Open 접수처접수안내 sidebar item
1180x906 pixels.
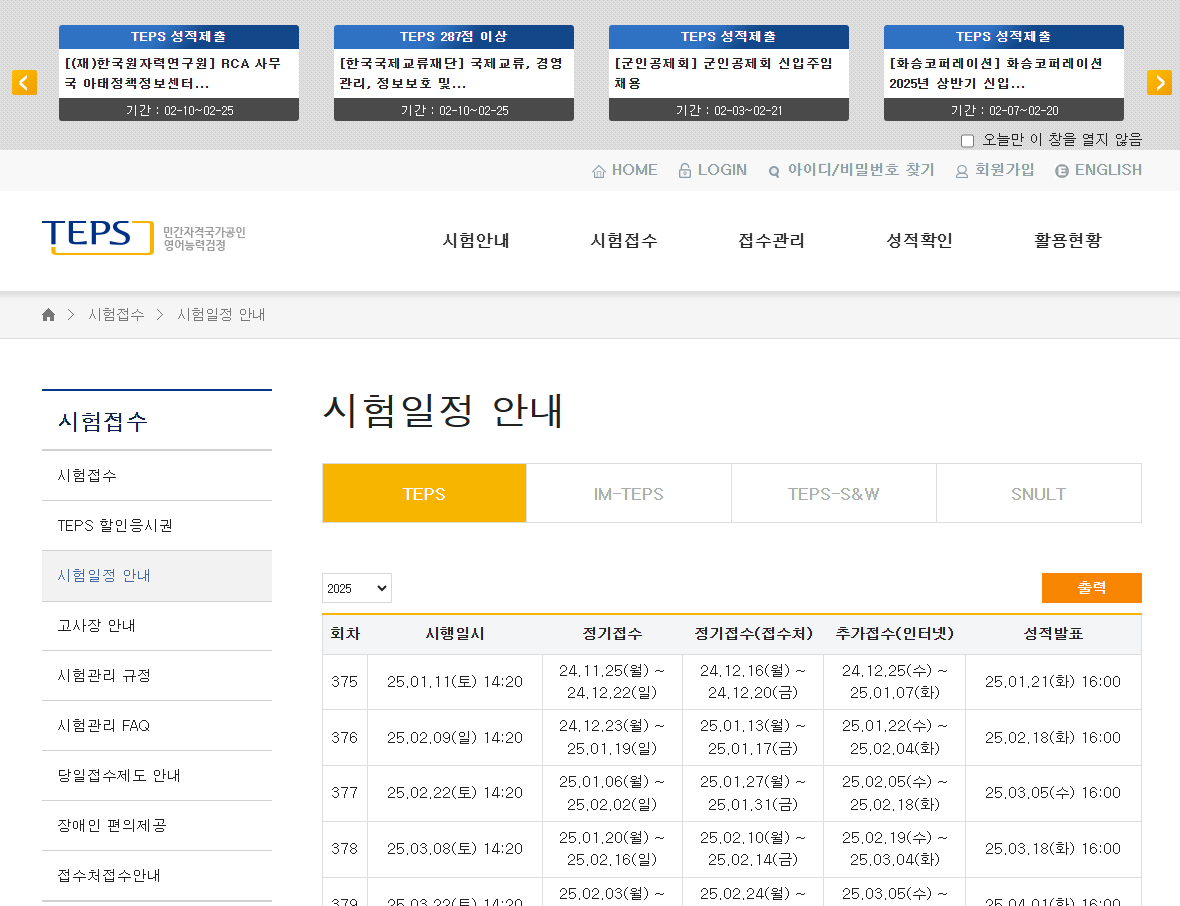tap(157, 876)
